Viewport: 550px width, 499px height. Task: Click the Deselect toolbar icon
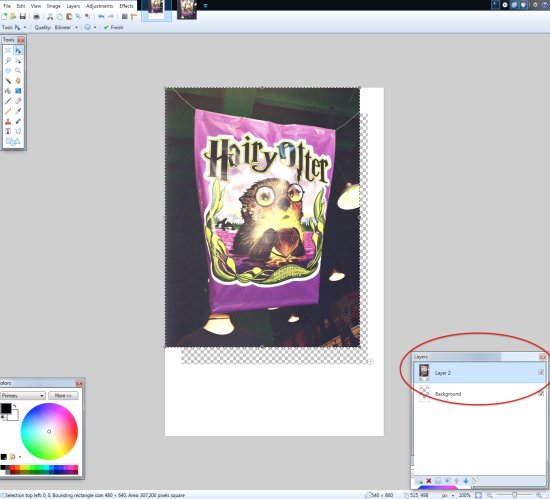click(x=87, y=16)
